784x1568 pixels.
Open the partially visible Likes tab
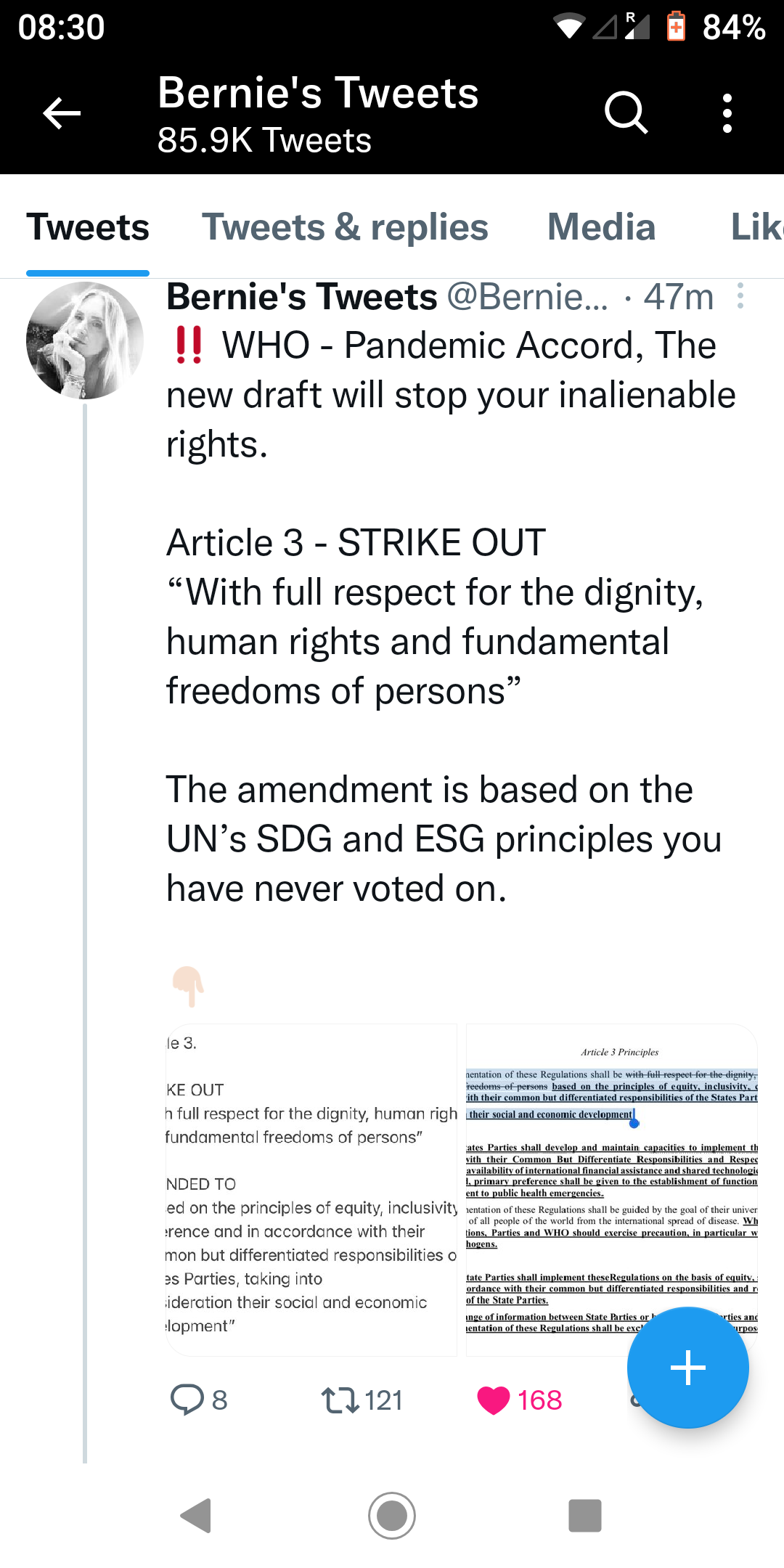[x=756, y=227]
